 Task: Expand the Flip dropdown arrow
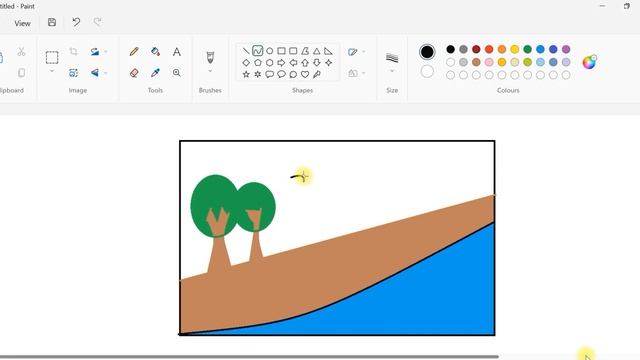click(x=106, y=73)
